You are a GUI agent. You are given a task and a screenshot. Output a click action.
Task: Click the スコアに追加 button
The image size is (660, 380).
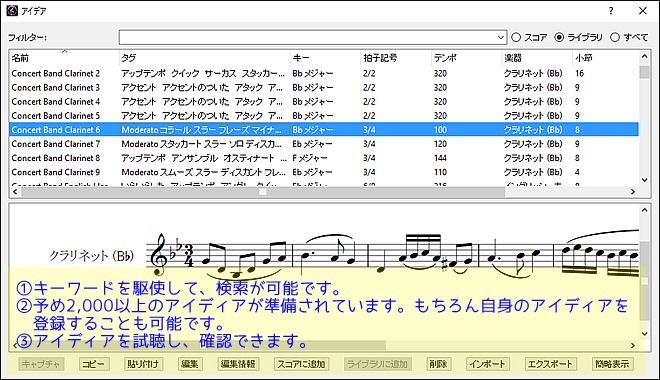[x=301, y=364]
